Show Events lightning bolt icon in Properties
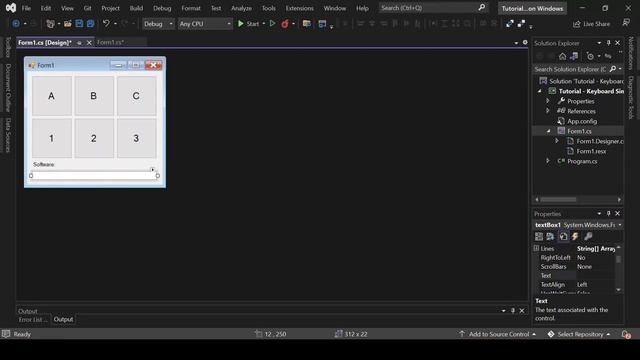Screen dimensions: 640x360 tap(575, 236)
